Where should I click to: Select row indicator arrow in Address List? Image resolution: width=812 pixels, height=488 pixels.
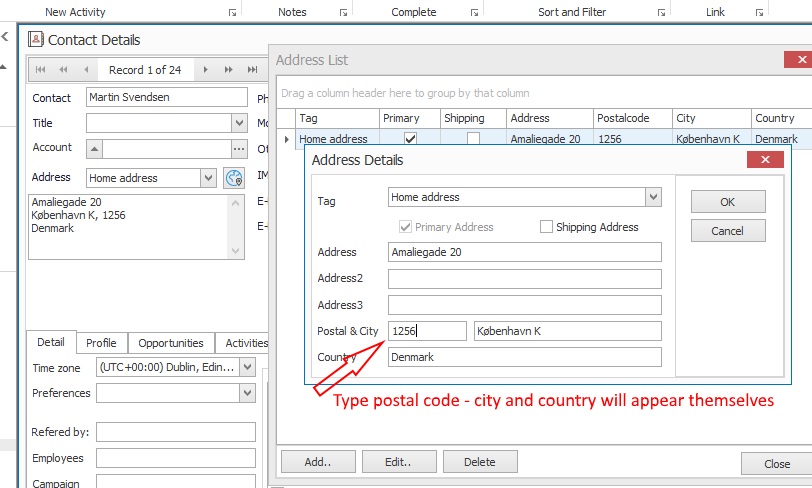pos(286,139)
